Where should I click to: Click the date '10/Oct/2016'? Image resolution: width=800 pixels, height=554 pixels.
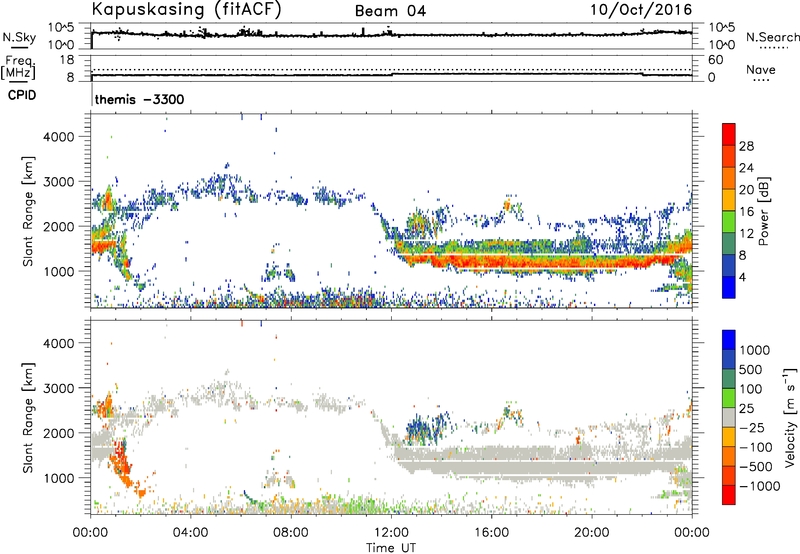pyautogui.click(x=641, y=10)
